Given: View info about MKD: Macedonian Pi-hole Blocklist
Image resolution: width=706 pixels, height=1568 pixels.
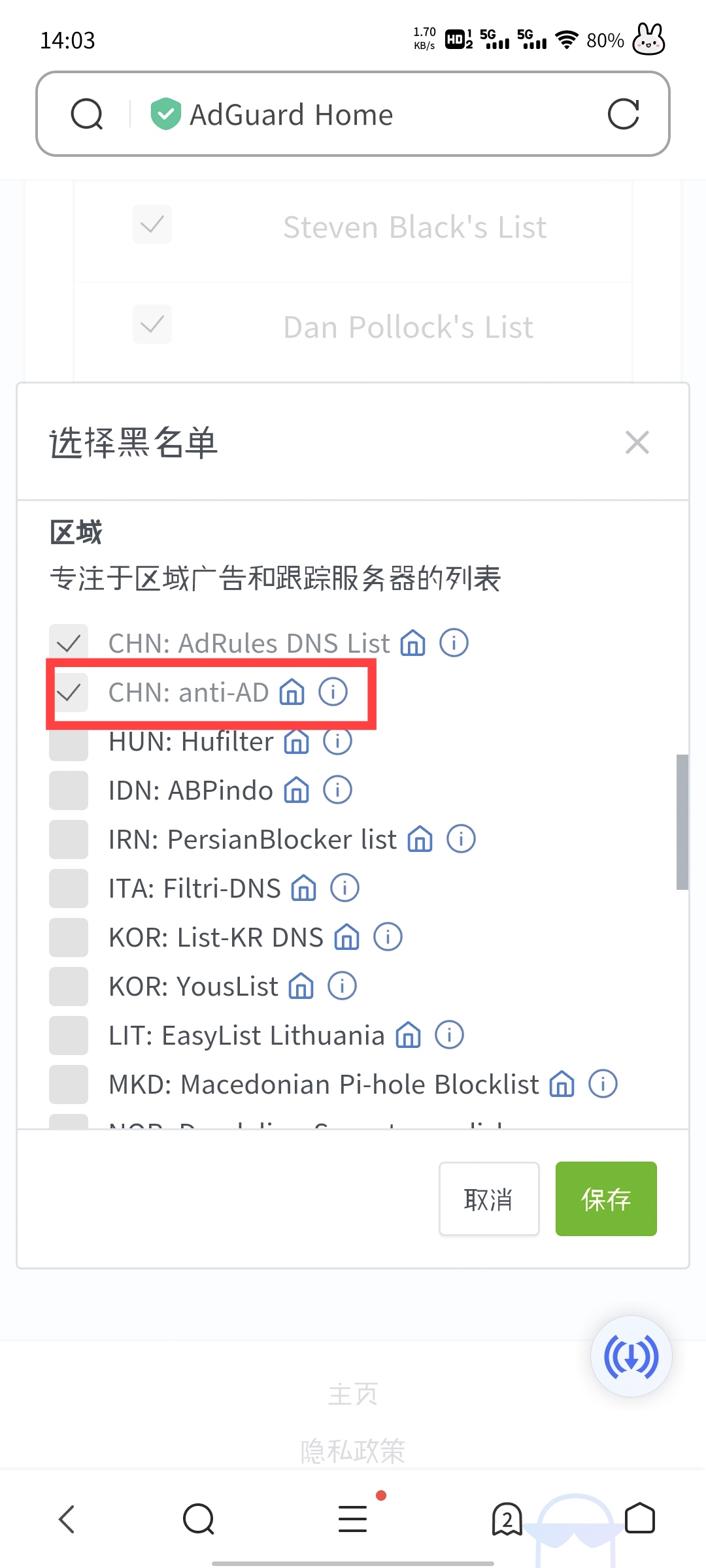Looking at the screenshot, I should point(602,1083).
